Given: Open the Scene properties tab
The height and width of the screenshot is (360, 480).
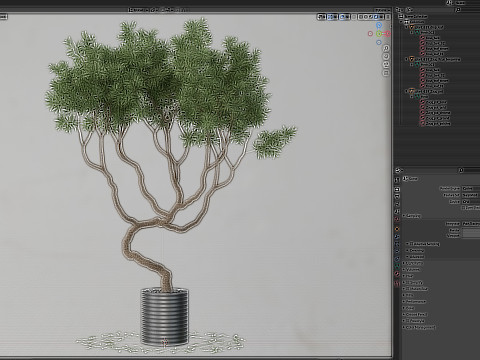Looking at the screenshot, I should [x=397, y=211].
